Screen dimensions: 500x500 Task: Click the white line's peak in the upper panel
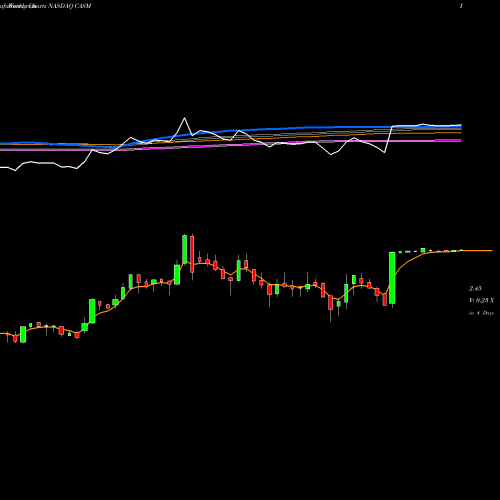185,118
